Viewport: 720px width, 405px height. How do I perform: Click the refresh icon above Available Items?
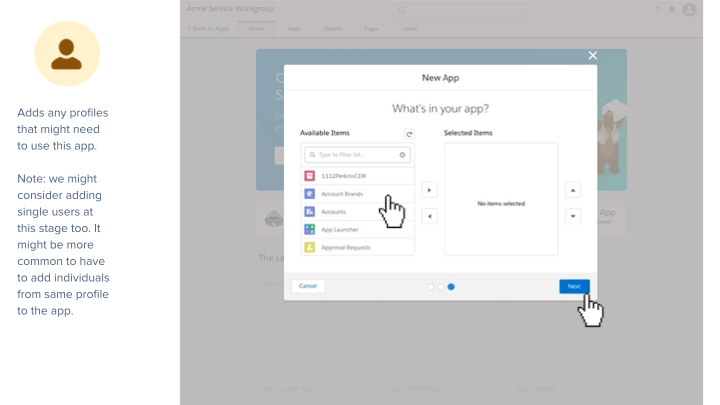click(x=409, y=133)
